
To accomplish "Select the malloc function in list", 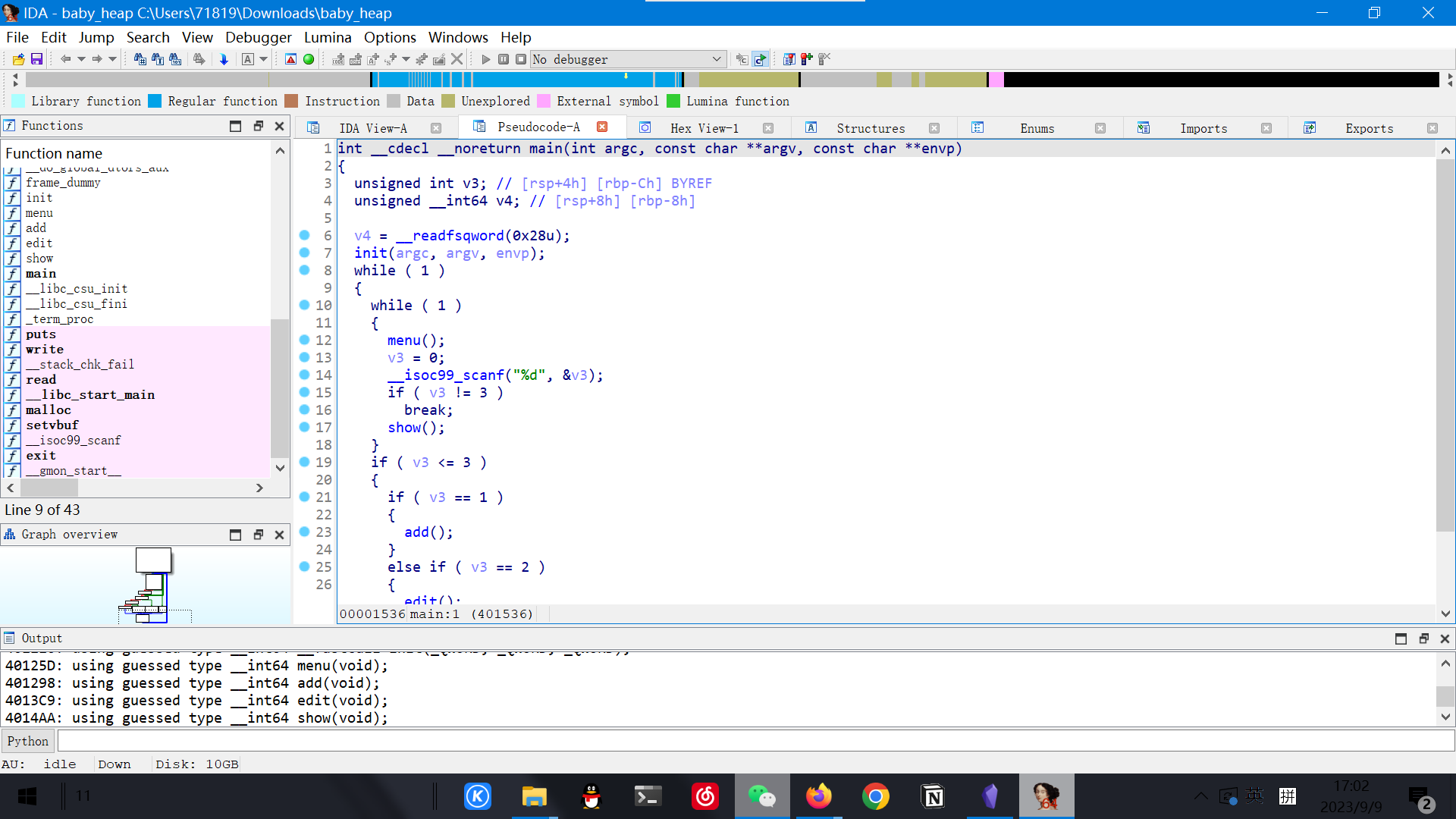I will click(x=49, y=409).
